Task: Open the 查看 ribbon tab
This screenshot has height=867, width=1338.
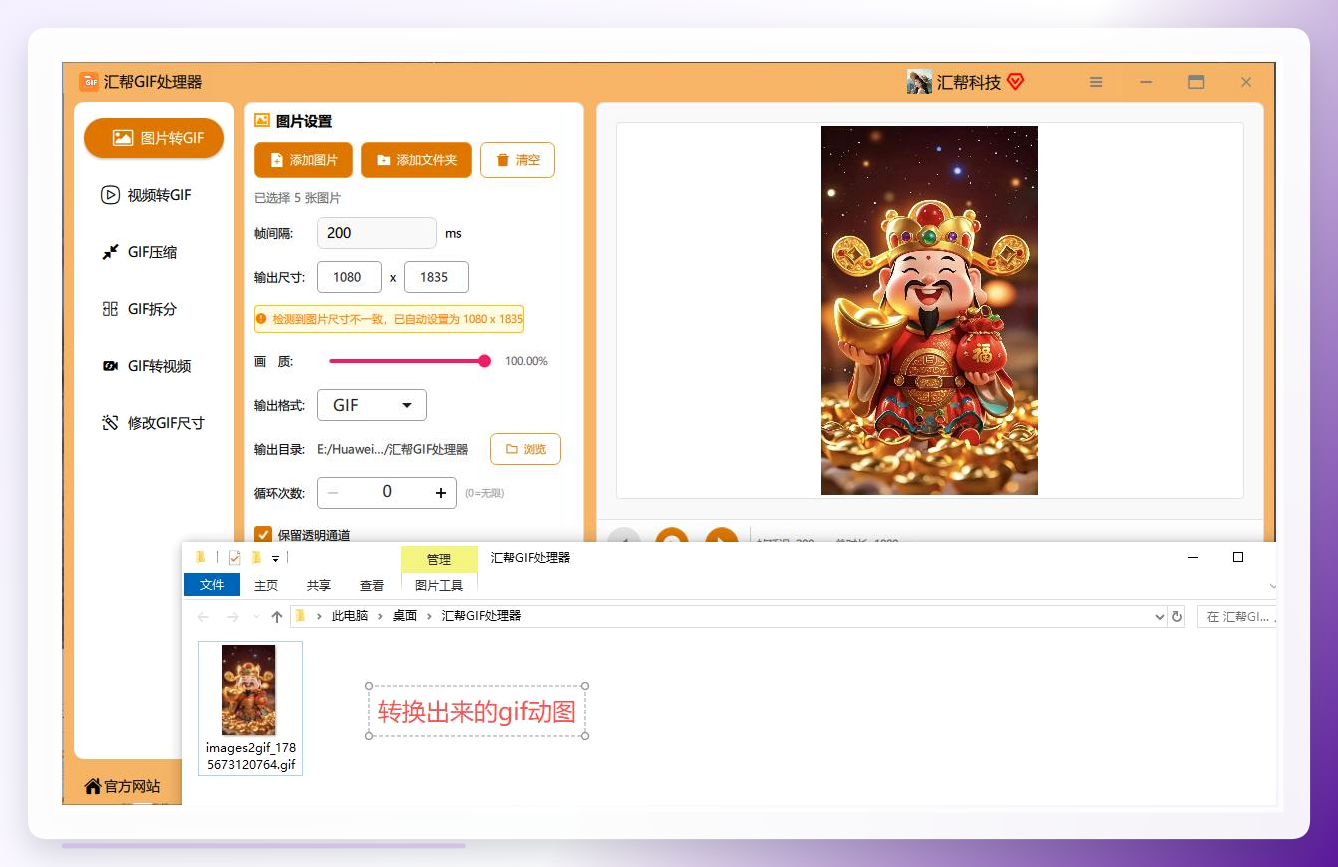Action: pyautogui.click(x=372, y=585)
